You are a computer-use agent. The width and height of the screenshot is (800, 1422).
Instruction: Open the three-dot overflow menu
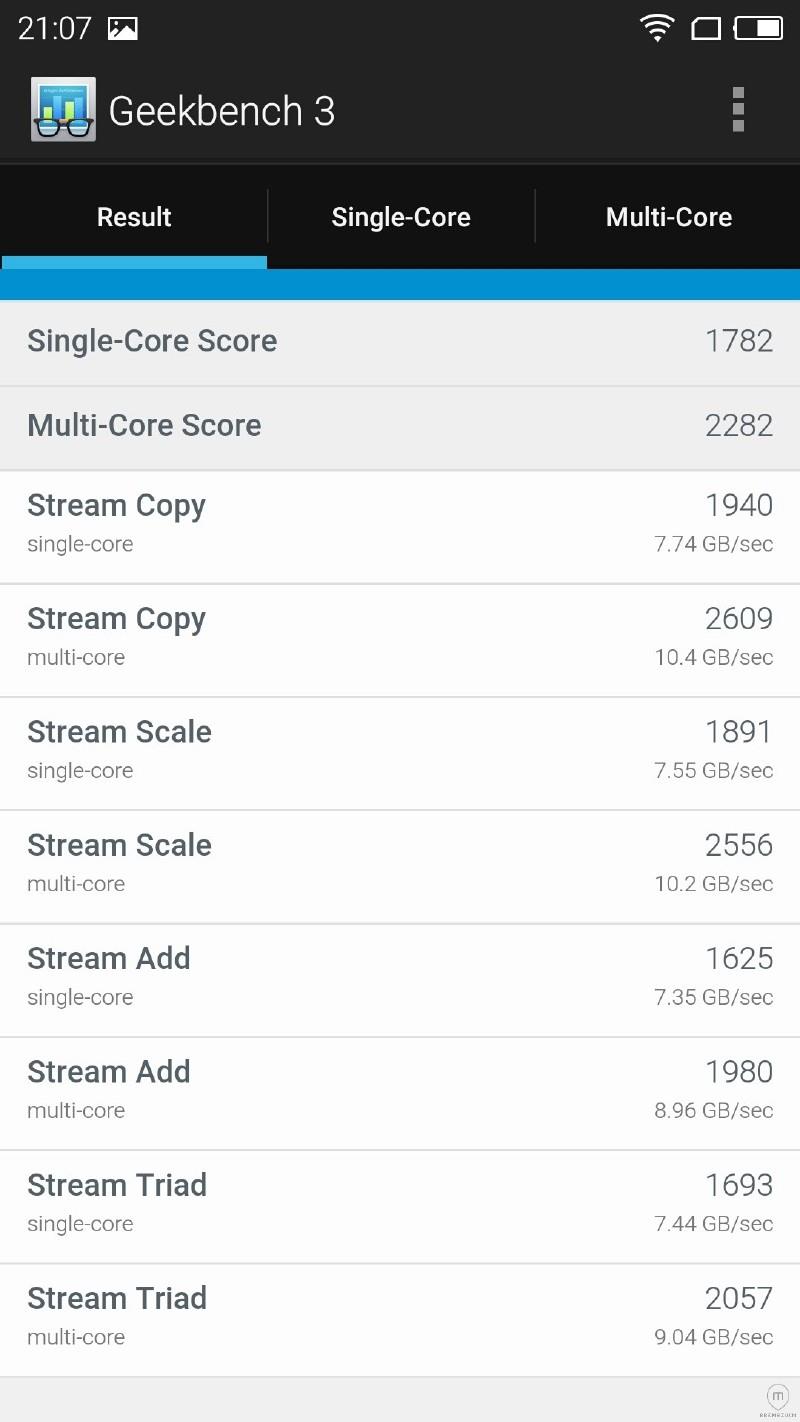coord(738,110)
